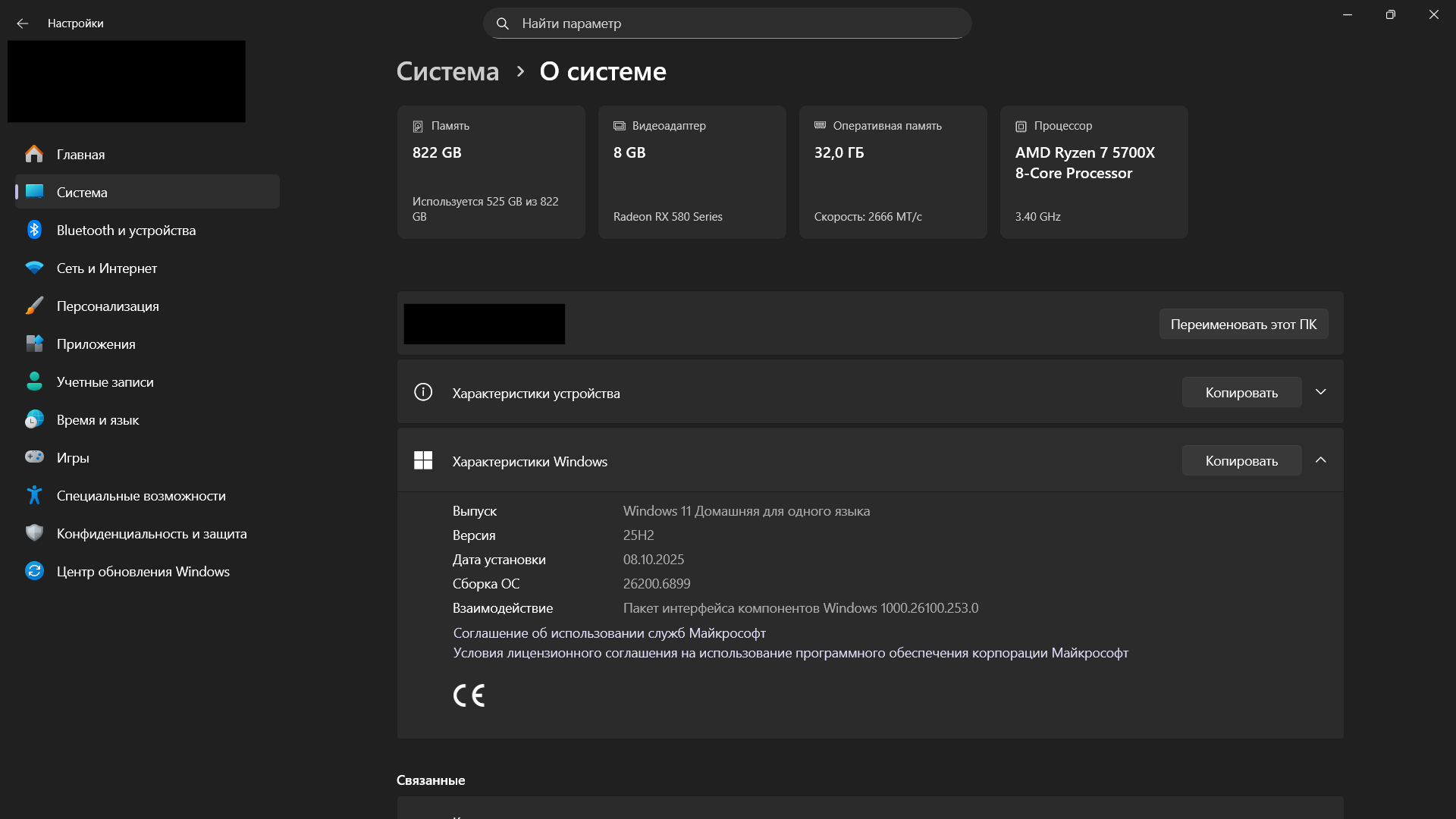Click the paintbrush icon for Персонализация
Screen dimensions: 1456x819
34,306
